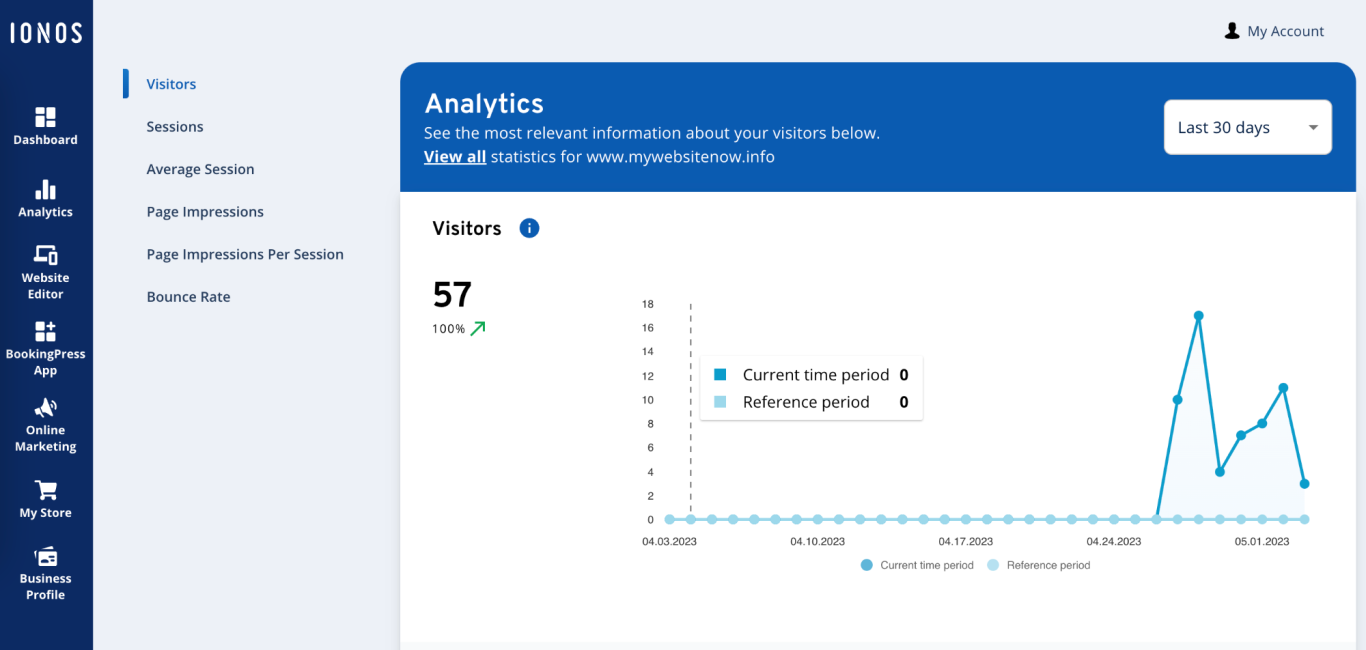
Task: Expand the Last 30 days dropdown
Action: [x=1248, y=127]
